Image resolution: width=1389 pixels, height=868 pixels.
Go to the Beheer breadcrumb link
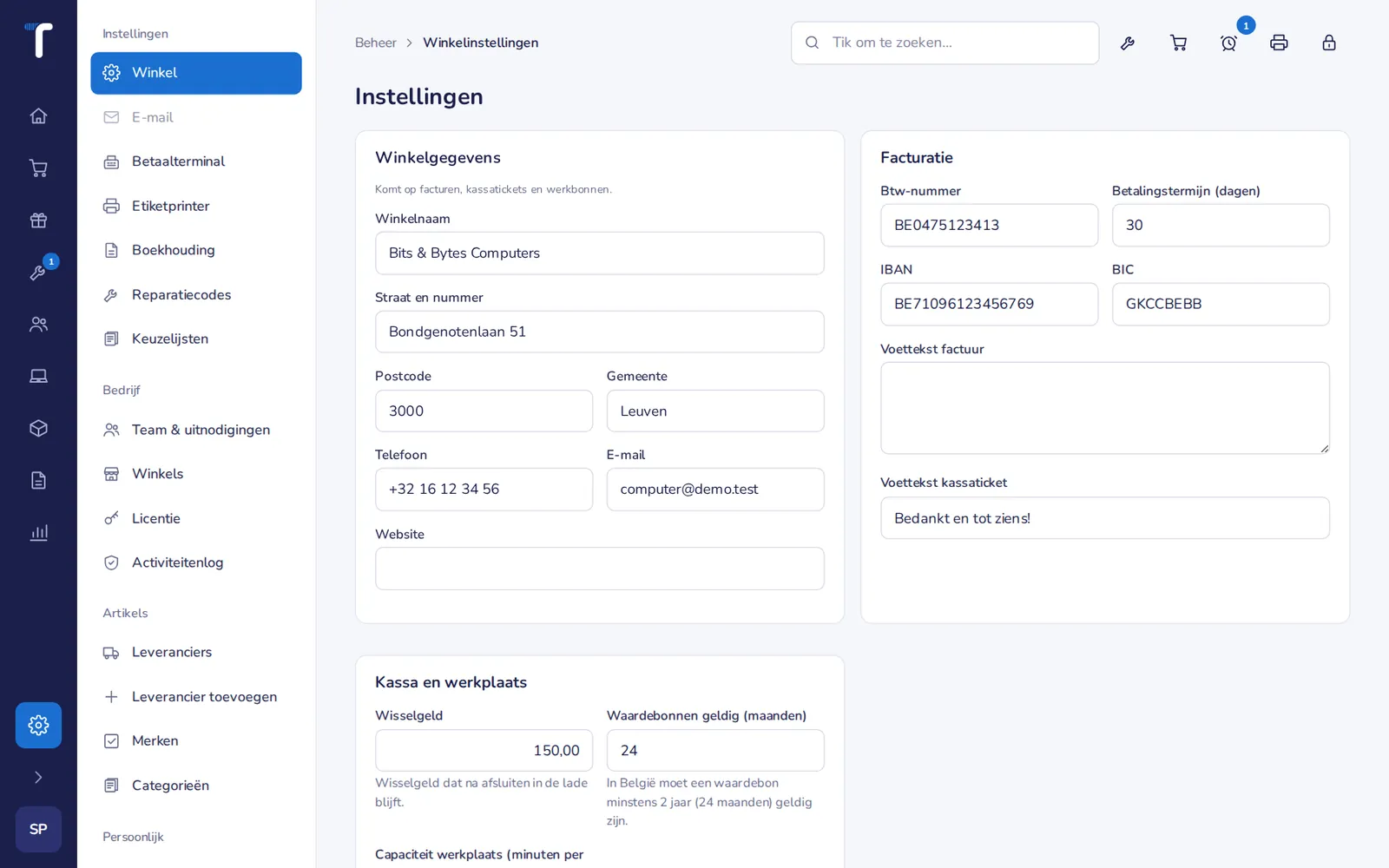375,43
